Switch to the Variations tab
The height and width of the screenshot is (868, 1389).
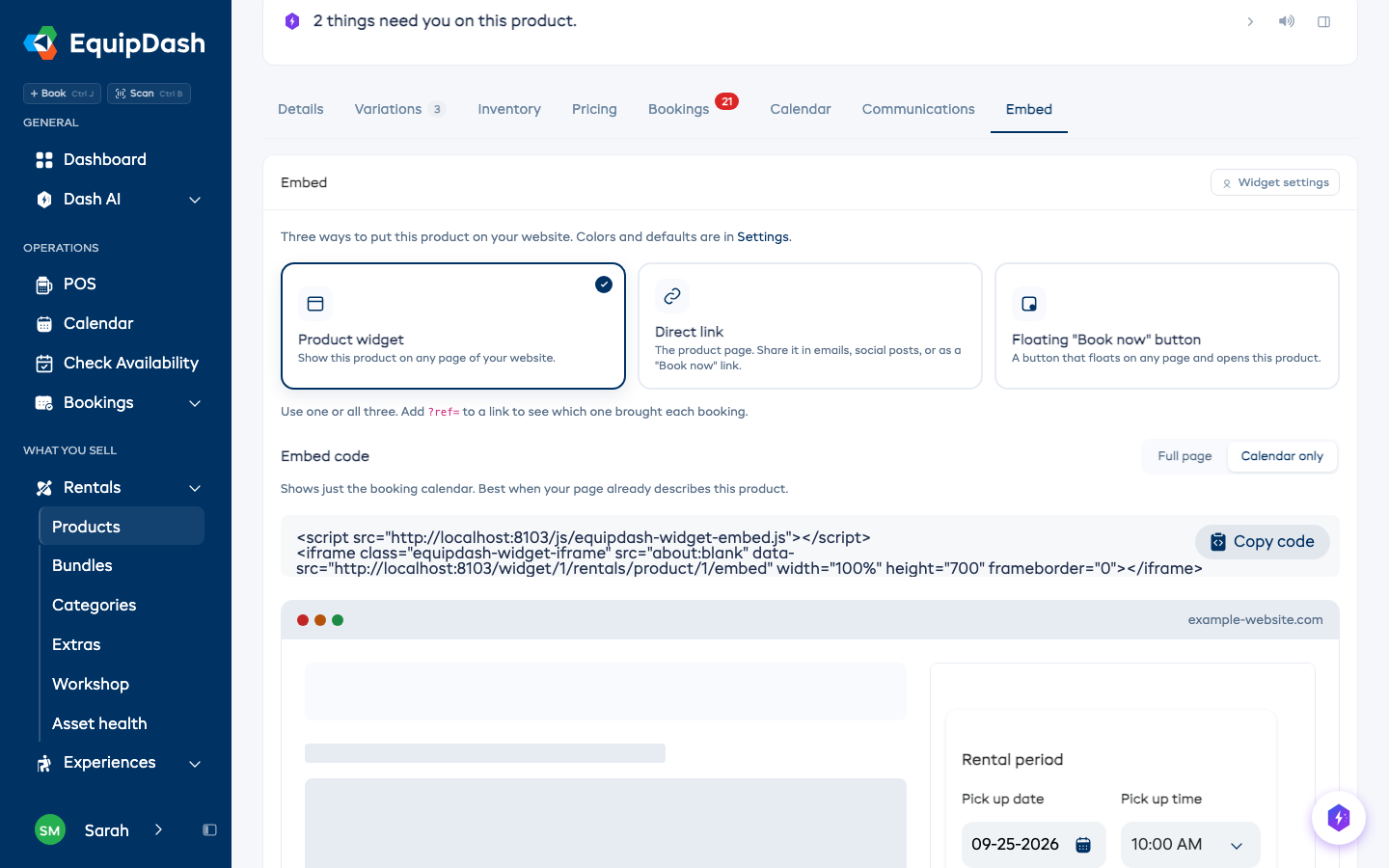[x=399, y=109]
